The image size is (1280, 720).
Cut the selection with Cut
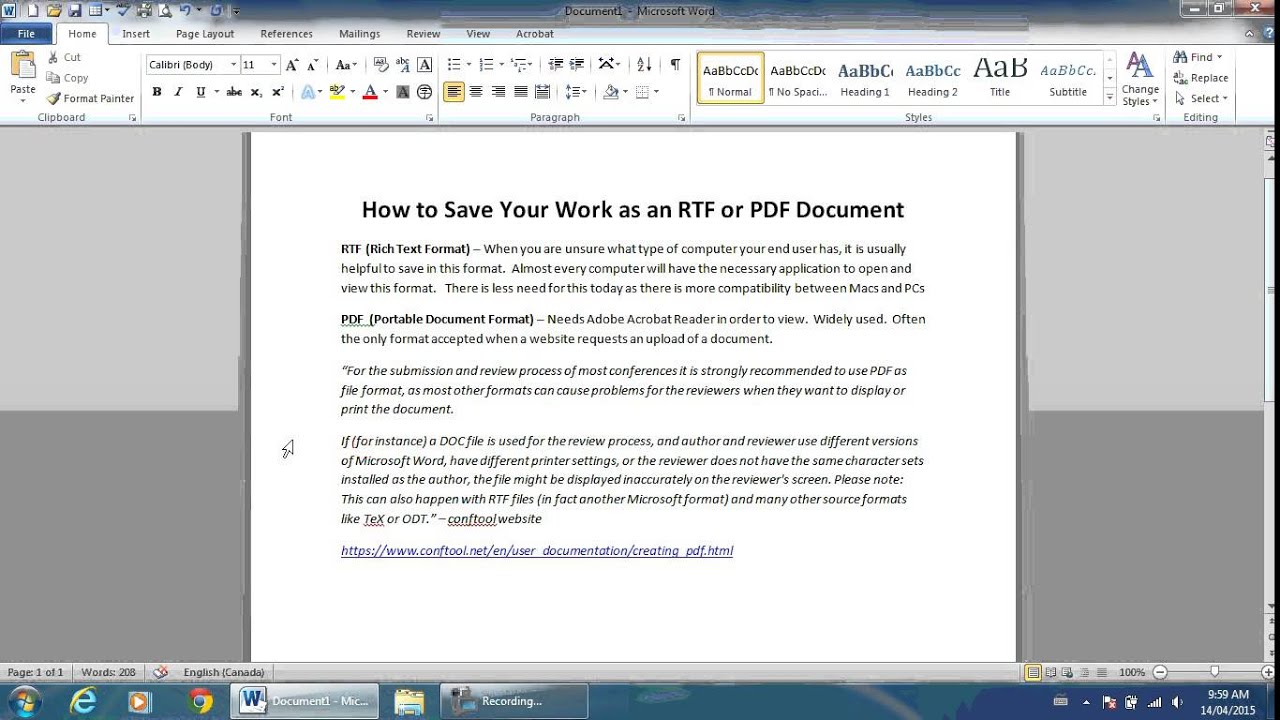(64, 57)
